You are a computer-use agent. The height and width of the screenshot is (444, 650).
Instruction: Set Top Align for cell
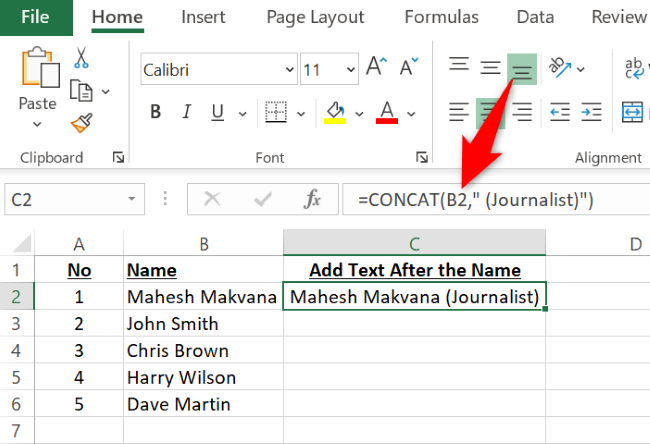pyautogui.click(x=459, y=65)
